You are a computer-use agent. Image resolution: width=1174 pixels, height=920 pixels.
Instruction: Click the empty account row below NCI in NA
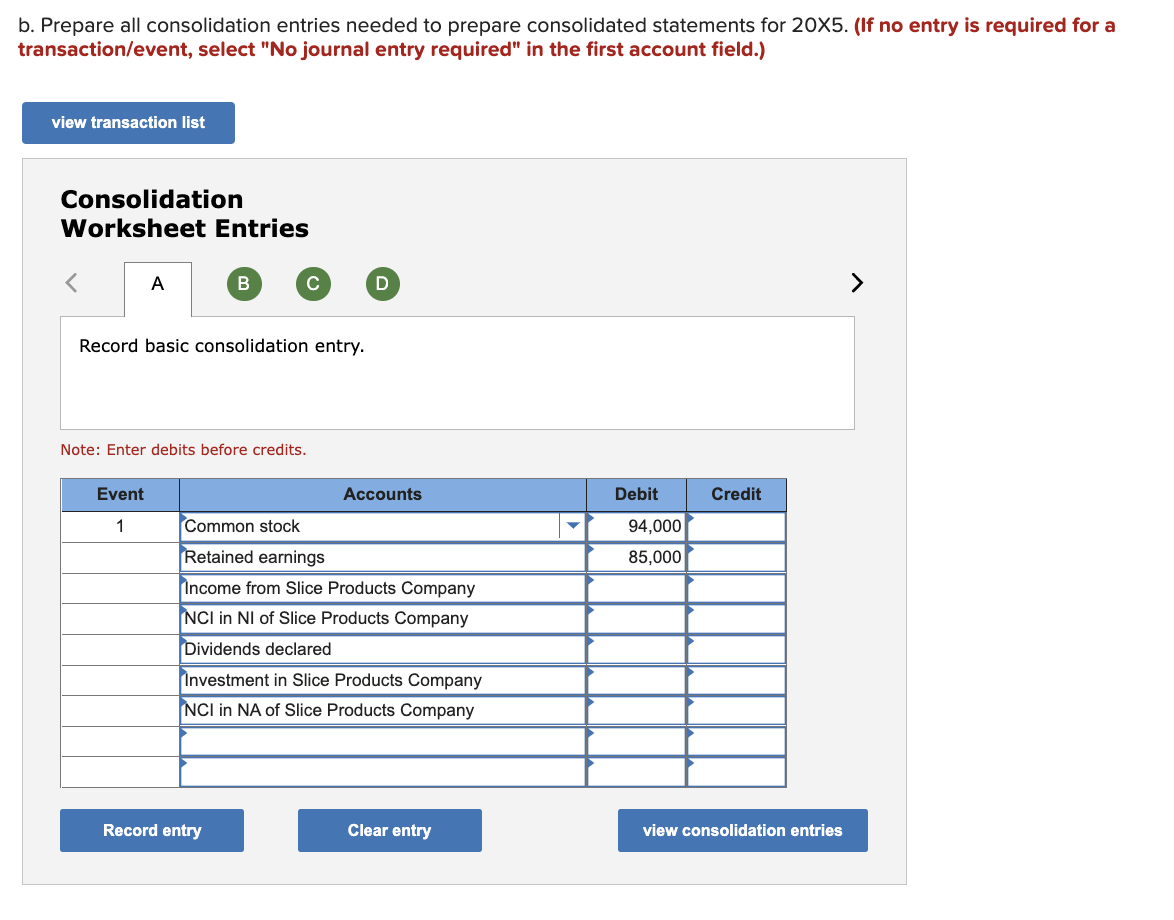[383, 740]
